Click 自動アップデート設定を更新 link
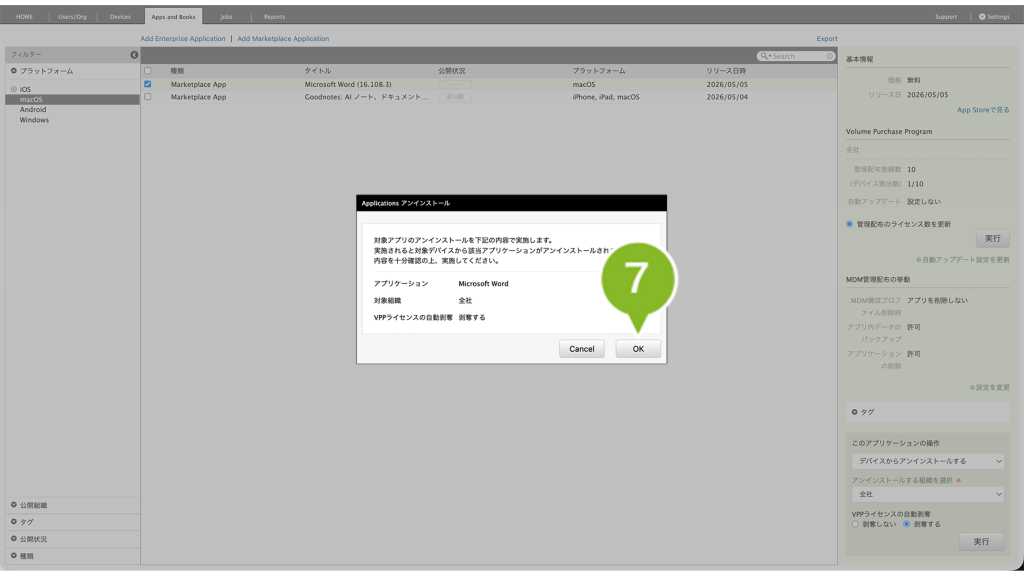Image resolution: width=1024 pixels, height=576 pixels. pos(963,260)
